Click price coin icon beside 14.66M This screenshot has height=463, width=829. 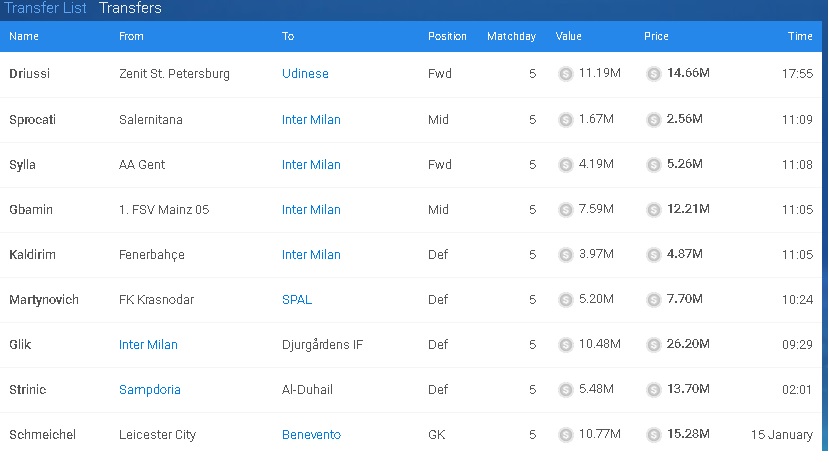(x=653, y=74)
